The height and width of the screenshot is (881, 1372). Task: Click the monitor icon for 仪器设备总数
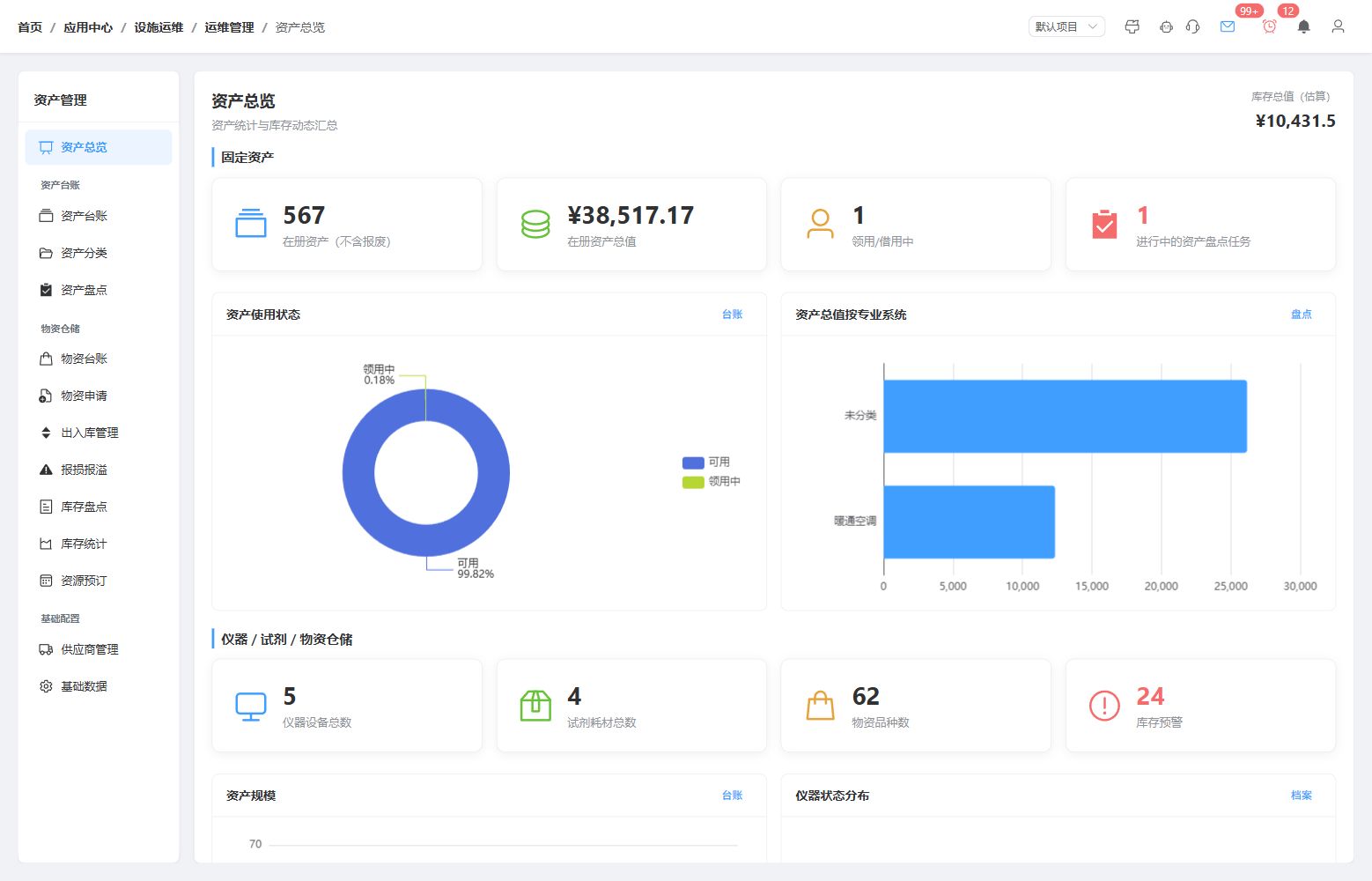point(251,706)
